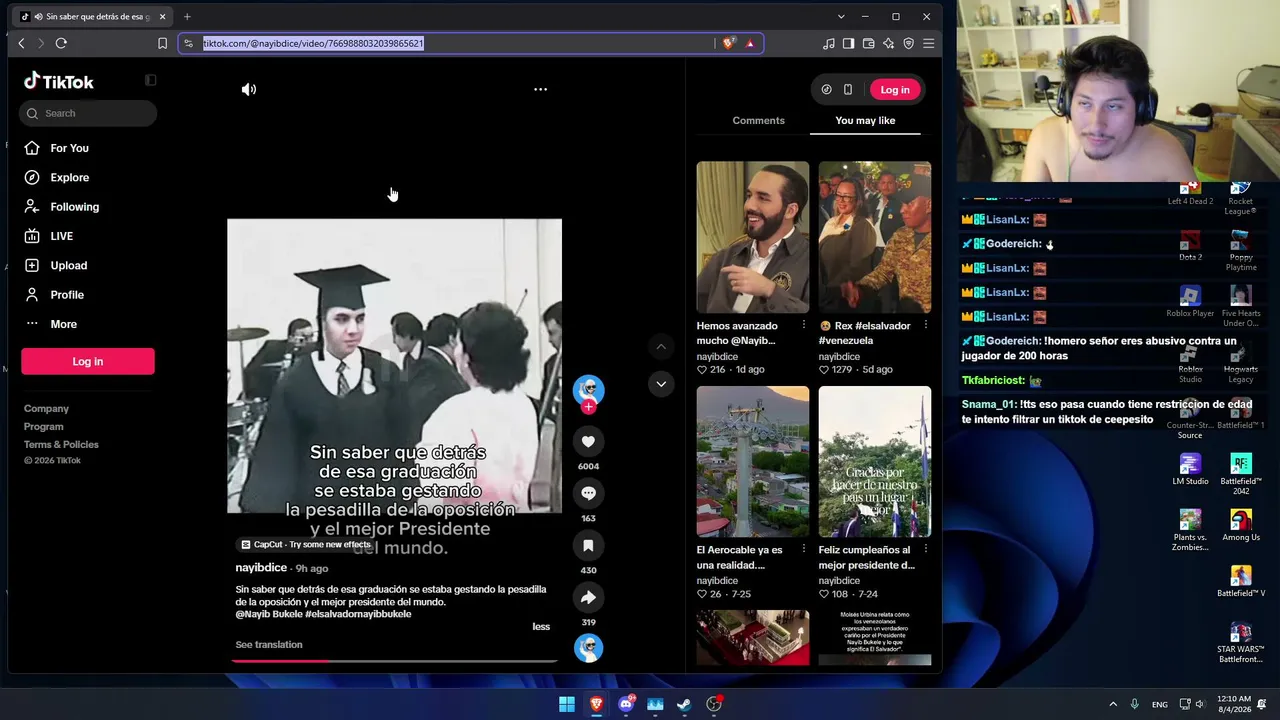Viewport: 1280px width, 720px height.
Task: Click the TikTok search field
Action: pos(88,113)
